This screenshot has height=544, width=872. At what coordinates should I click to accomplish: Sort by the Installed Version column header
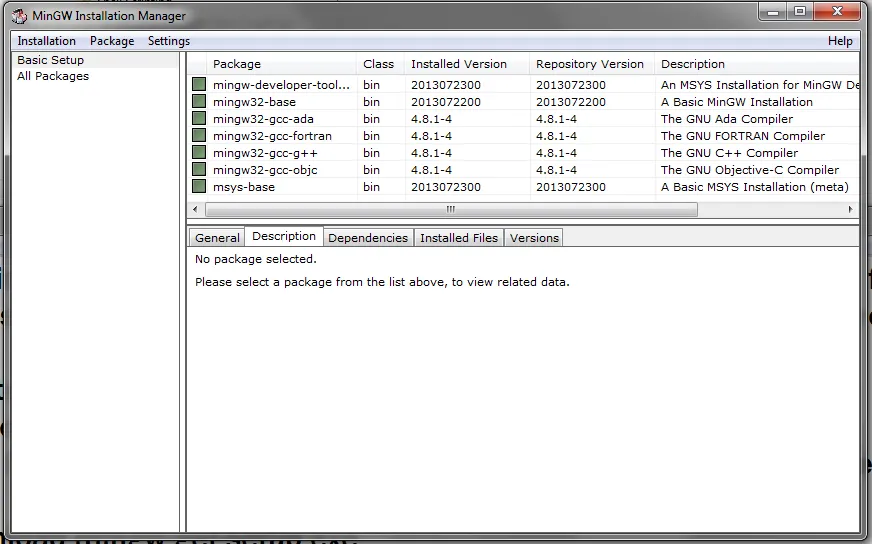467,64
